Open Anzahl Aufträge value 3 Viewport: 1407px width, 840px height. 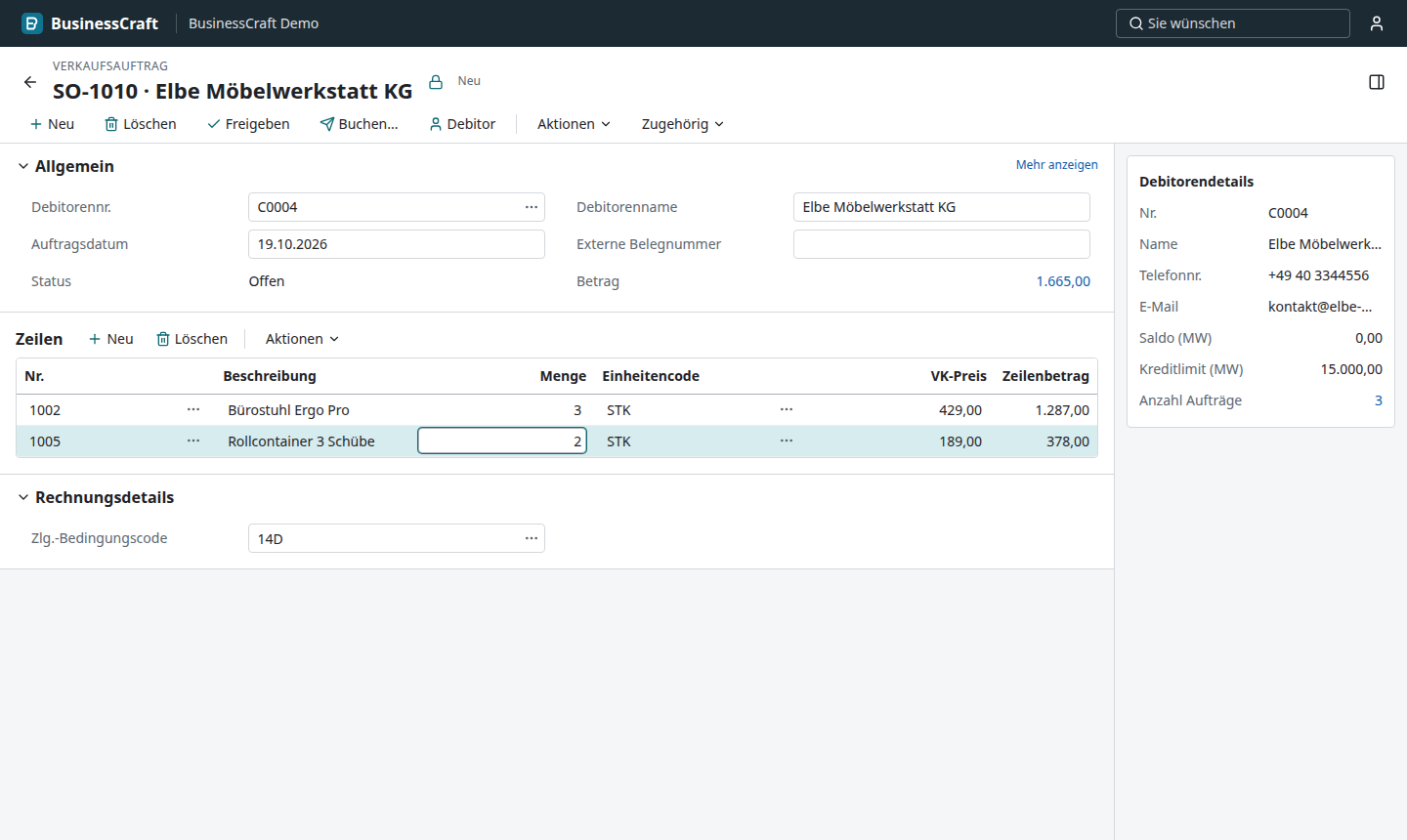[x=1379, y=400]
